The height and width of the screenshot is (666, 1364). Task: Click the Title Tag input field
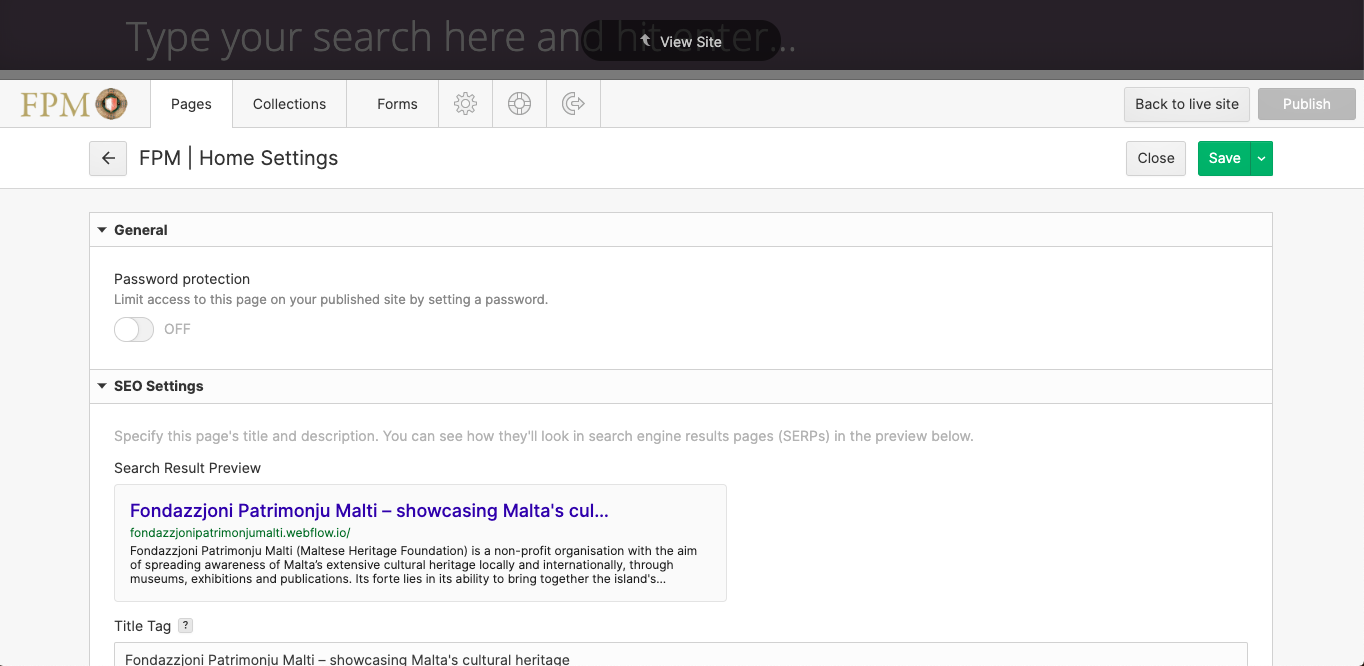(x=681, y=655)
